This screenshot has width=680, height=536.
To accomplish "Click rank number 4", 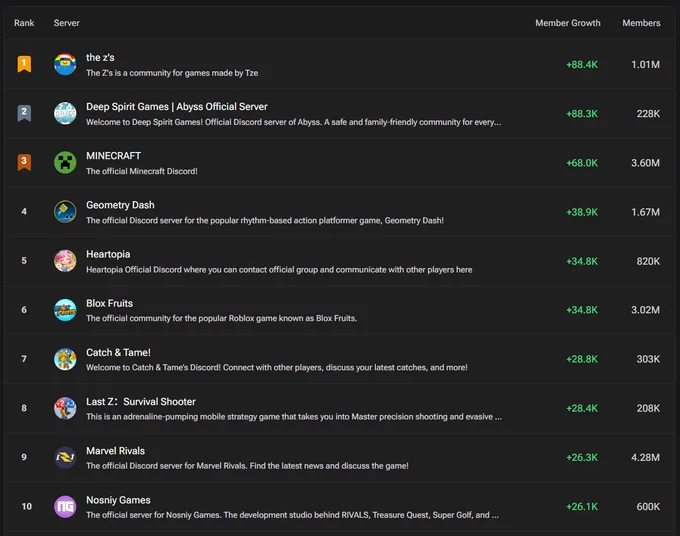I will coord(24,212).
